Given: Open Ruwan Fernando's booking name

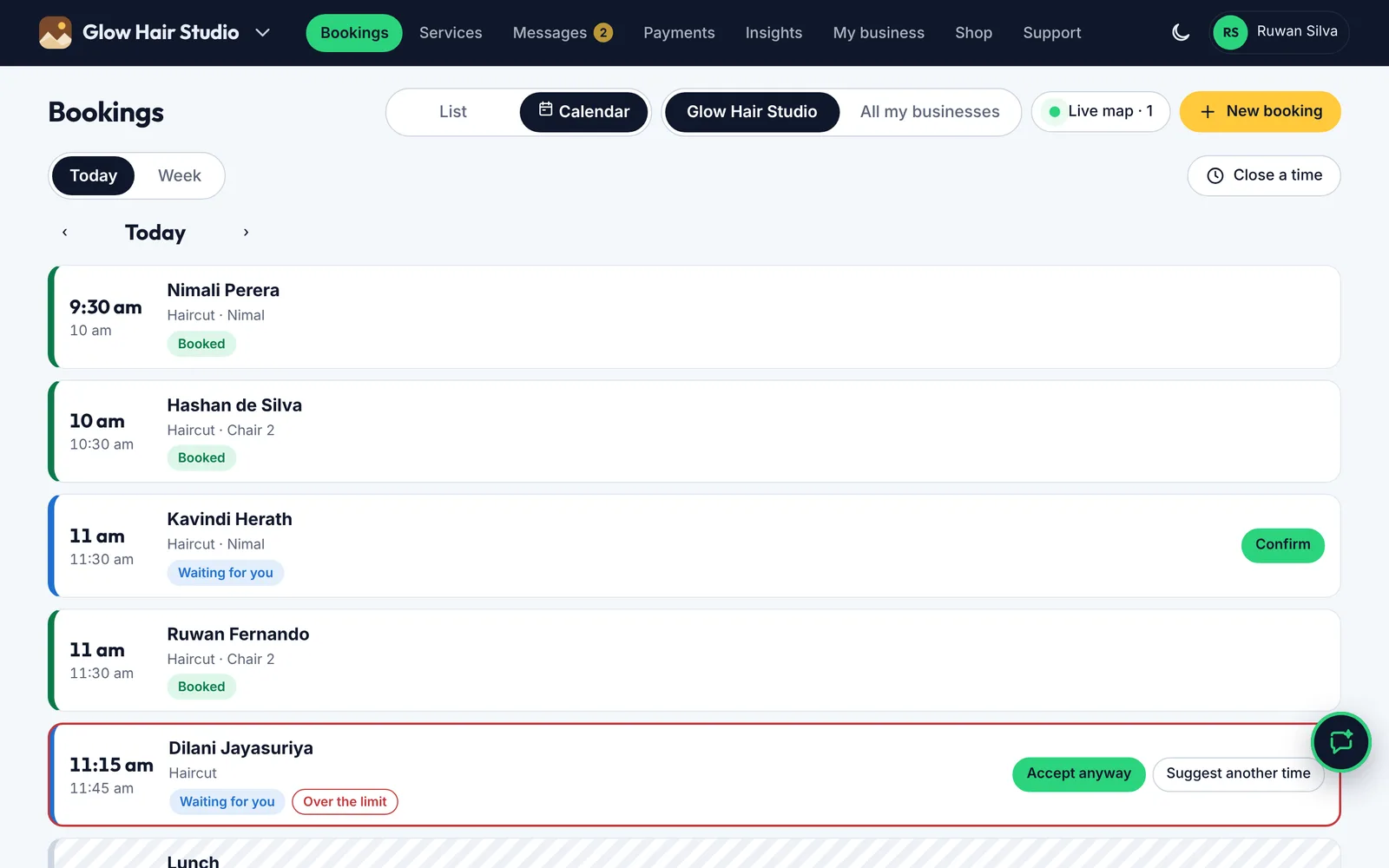Looking at the screenshot, I should point(238,635).
